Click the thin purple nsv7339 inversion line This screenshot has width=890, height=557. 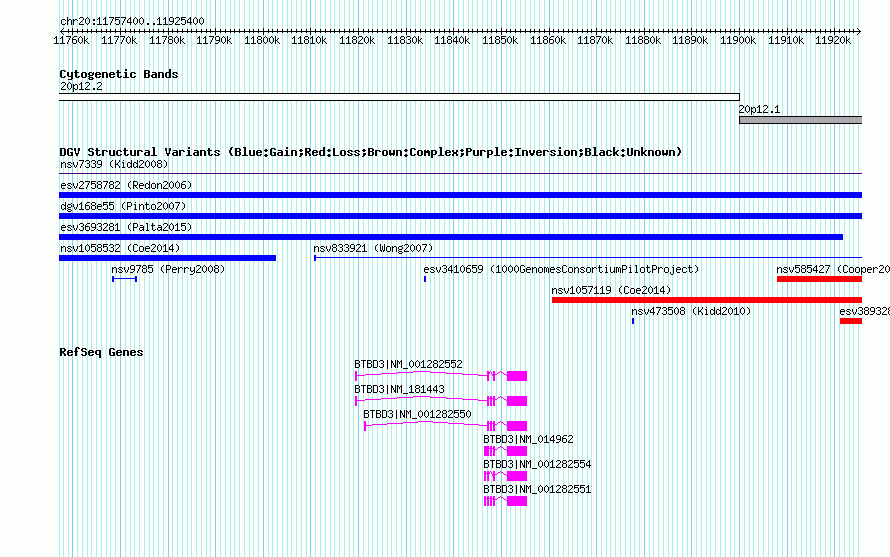point(460,173)
